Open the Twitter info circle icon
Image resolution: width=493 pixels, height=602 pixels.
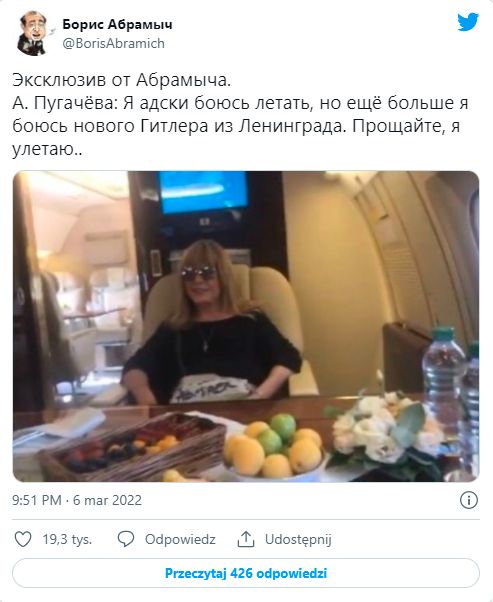(469, 500)
